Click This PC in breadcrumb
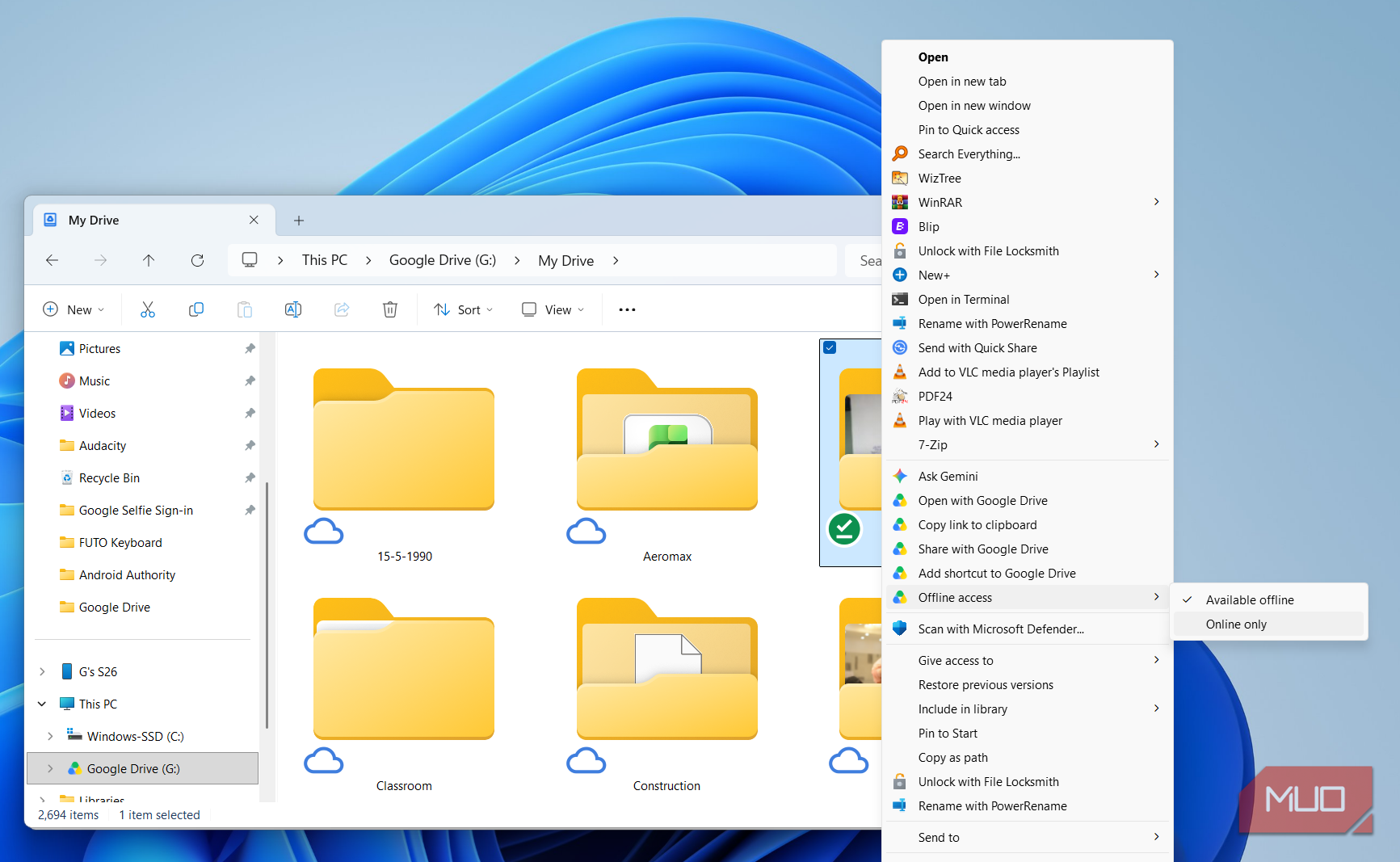The height and width of the screenshot is (862, 1400). tap(325, 260)
